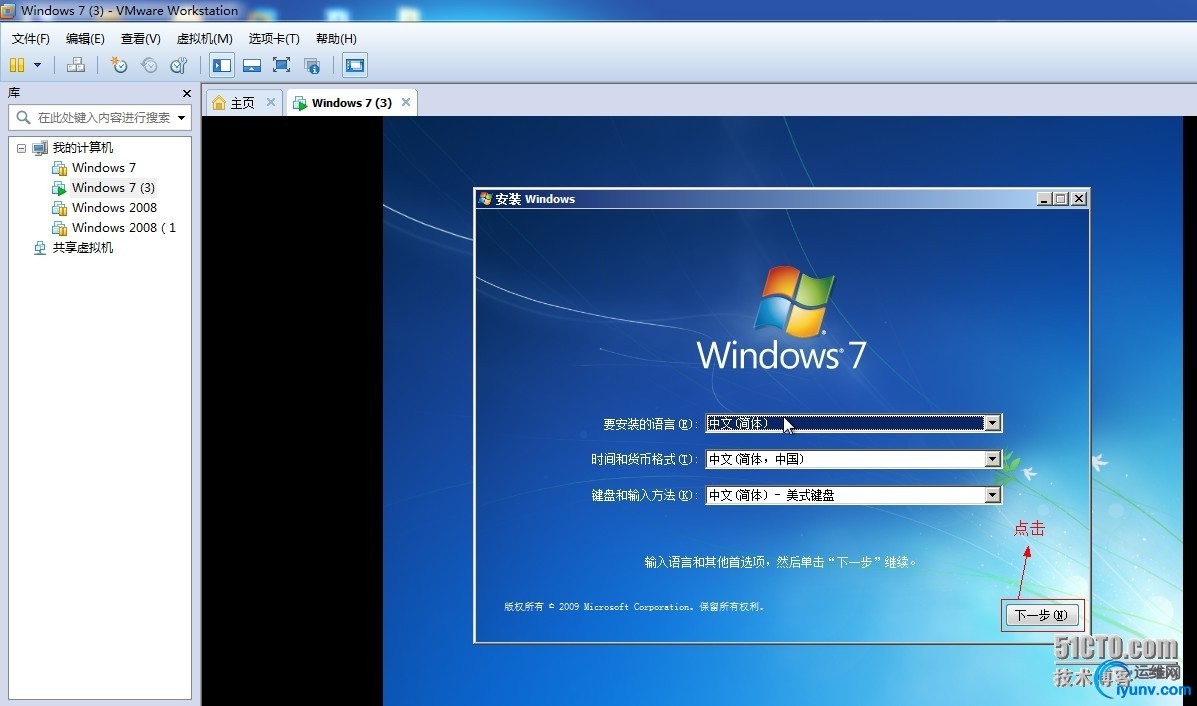Open the 选项卡(T) menu
The height and width of the screenshot is (706, 1197).
pos(274,39)
